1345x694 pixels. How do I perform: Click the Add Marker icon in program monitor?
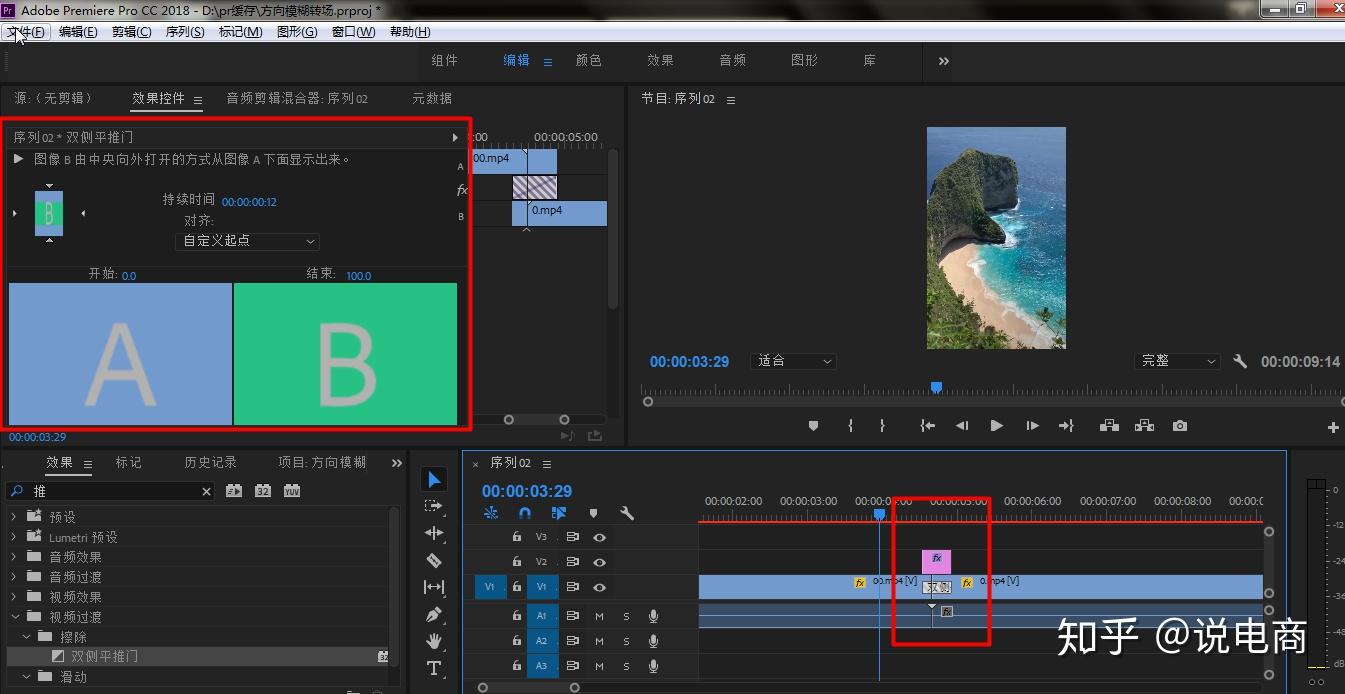click(x=813, y=426)
